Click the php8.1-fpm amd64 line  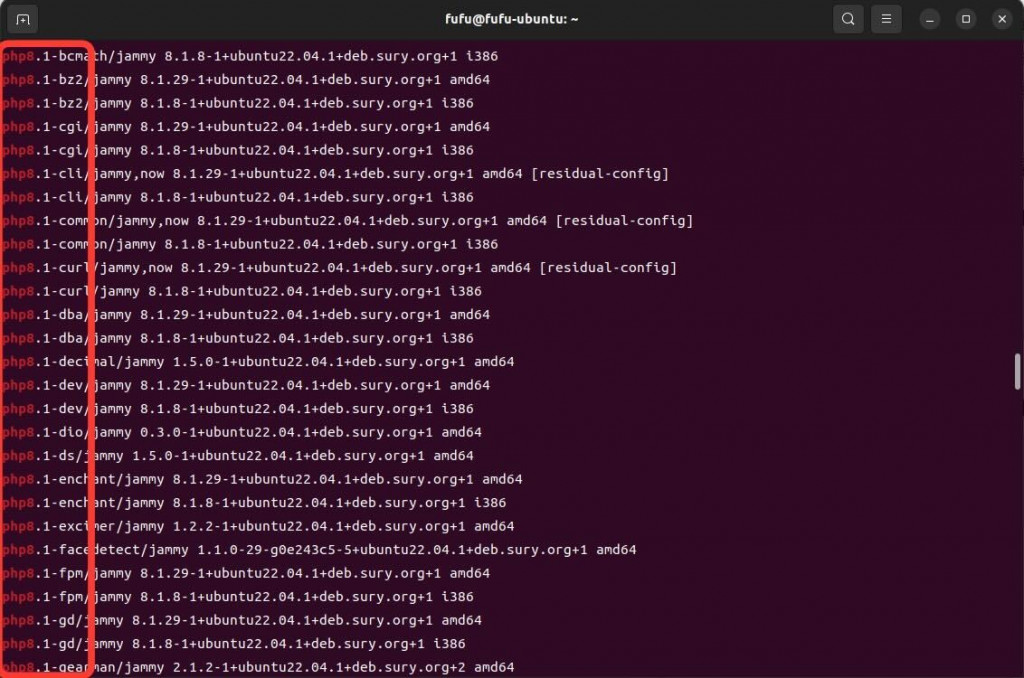pyautogui.click(x=246, y=573)
